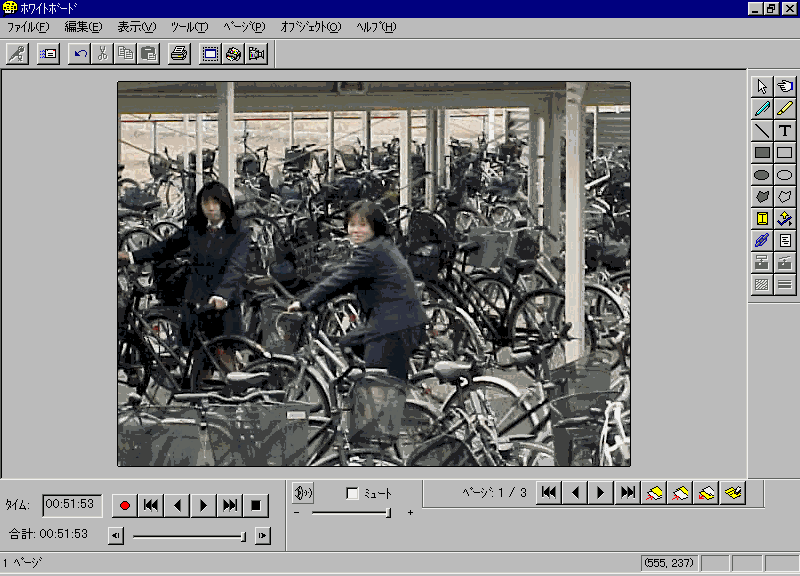Viewport: 800px width, 576px height.
Task: Click the volume slider track
Action: point(350,513)
